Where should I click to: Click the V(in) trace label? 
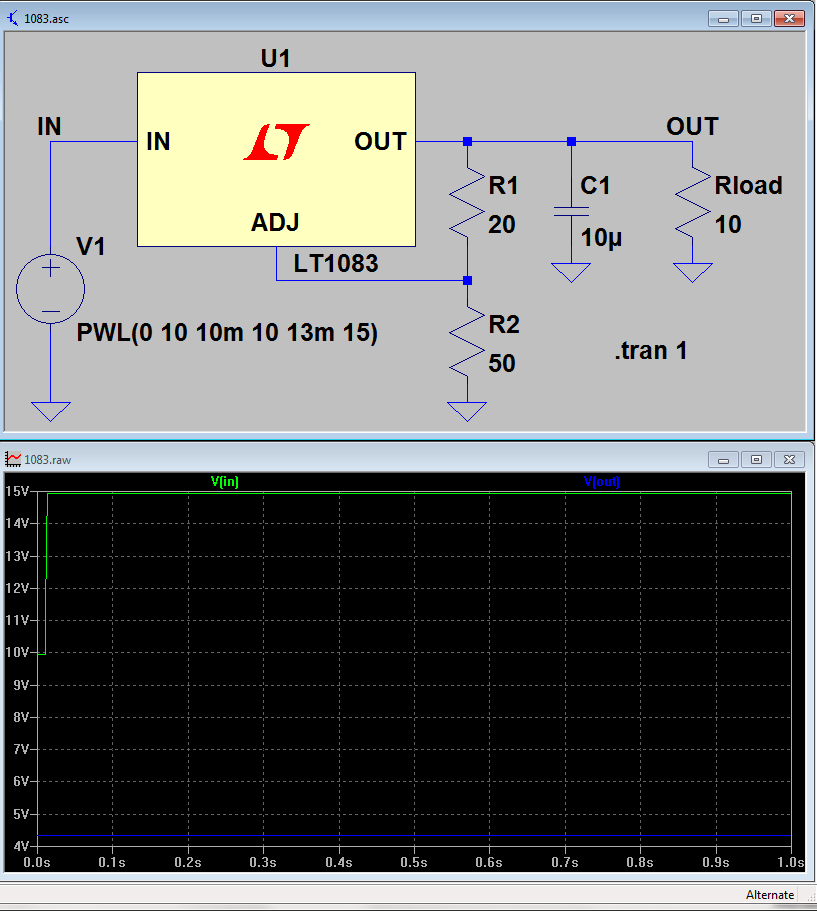pyautogui.click(x=224, y=481)
